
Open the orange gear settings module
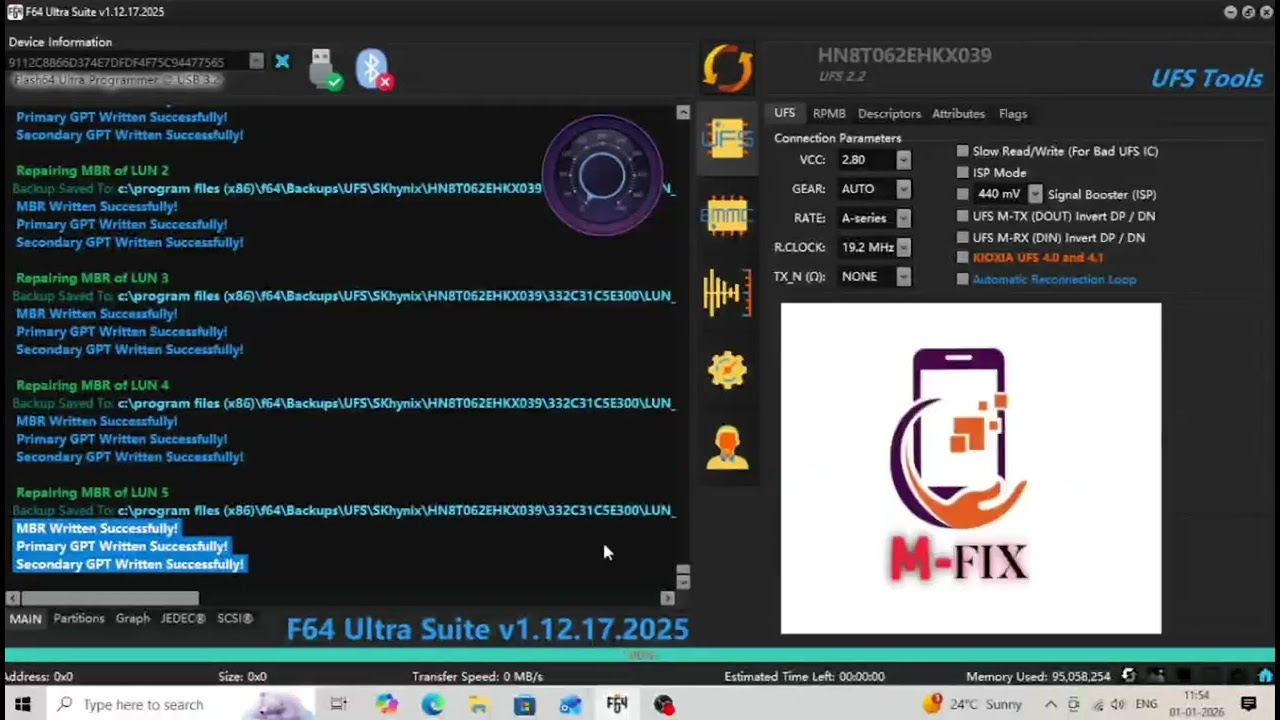727,370
